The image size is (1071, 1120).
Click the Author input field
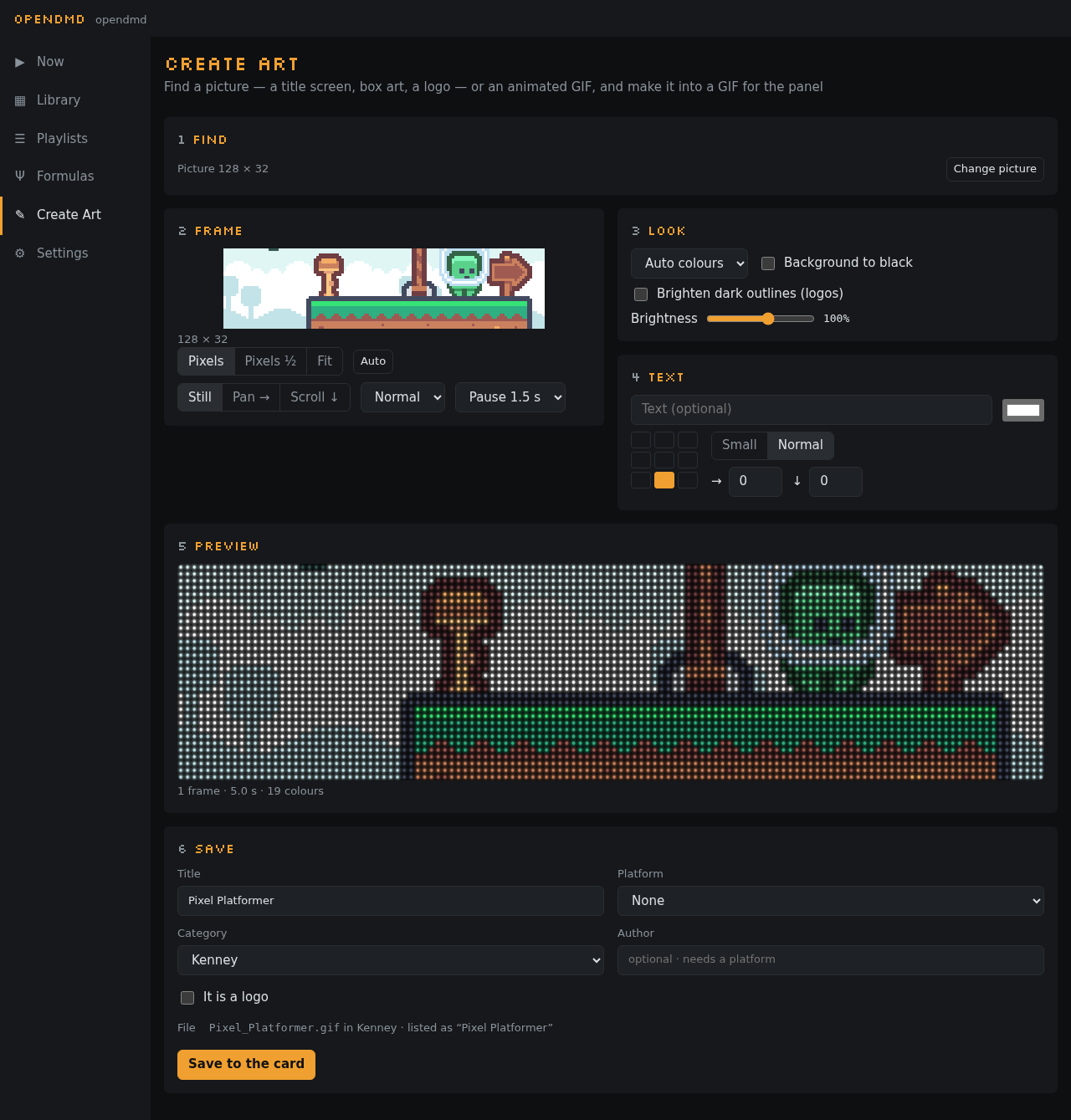tap(831, 960)
